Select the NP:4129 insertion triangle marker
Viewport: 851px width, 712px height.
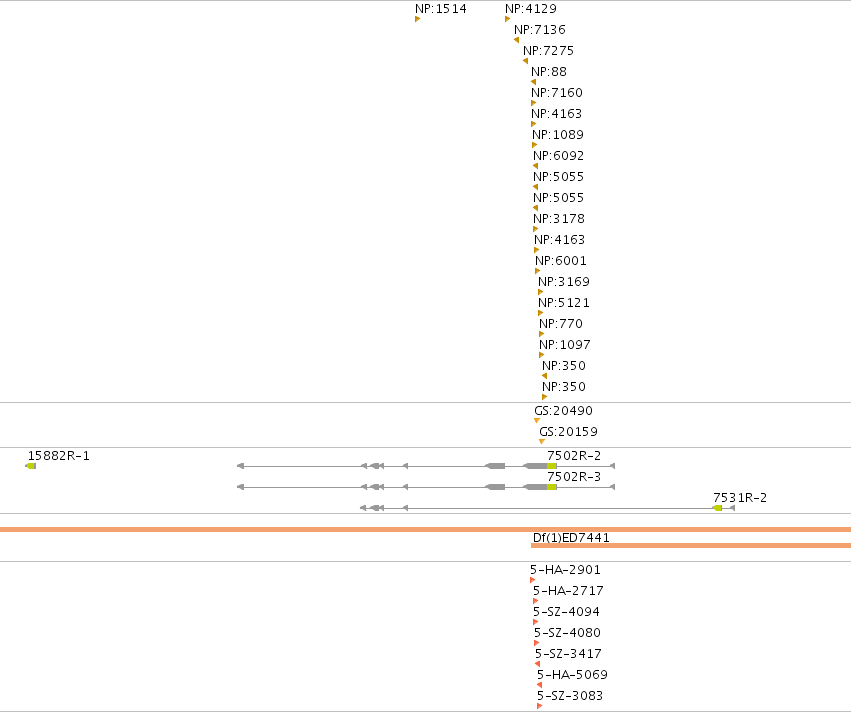click(507, 19)
